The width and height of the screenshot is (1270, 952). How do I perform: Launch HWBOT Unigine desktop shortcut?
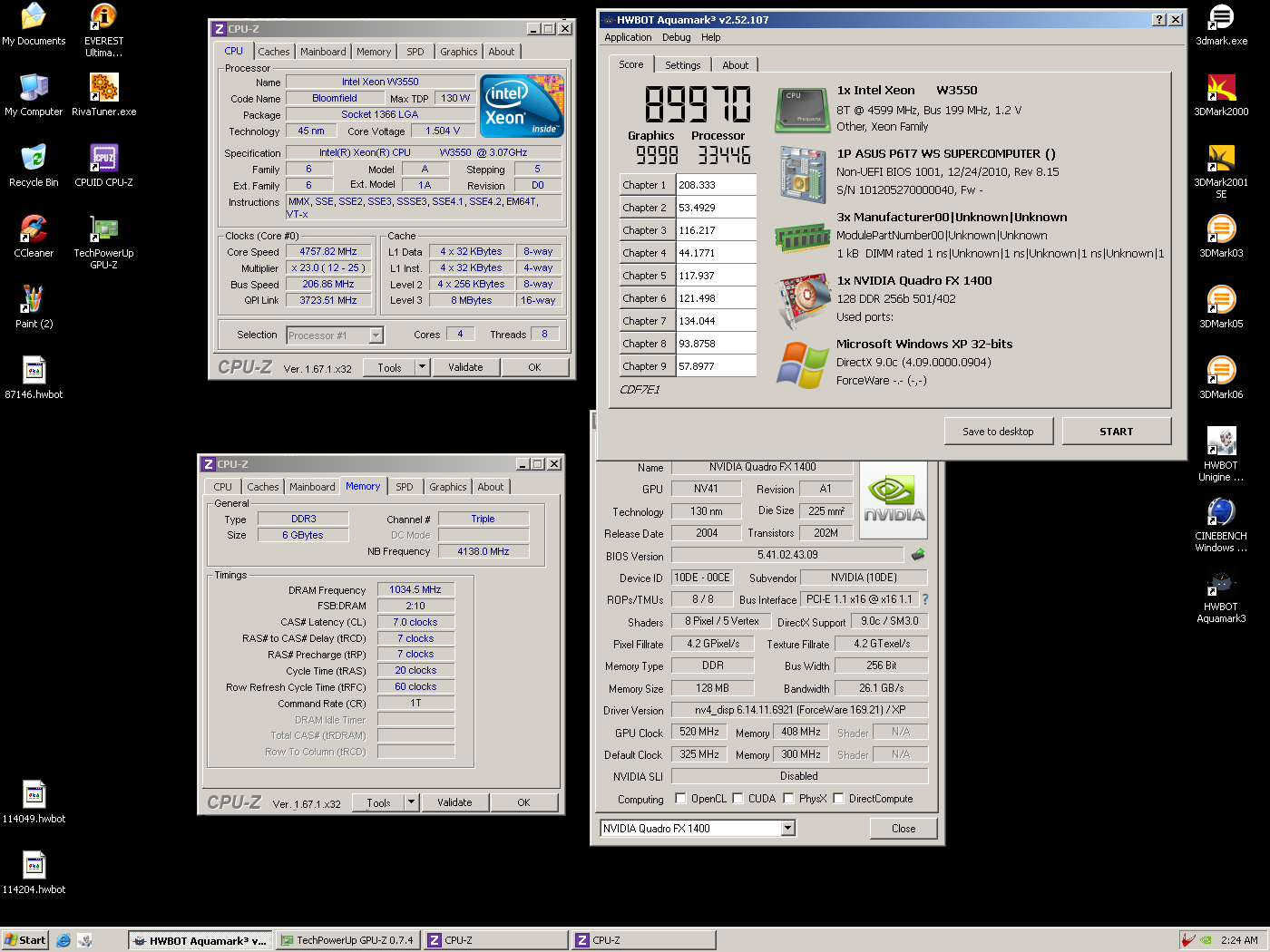point(1221,453)
